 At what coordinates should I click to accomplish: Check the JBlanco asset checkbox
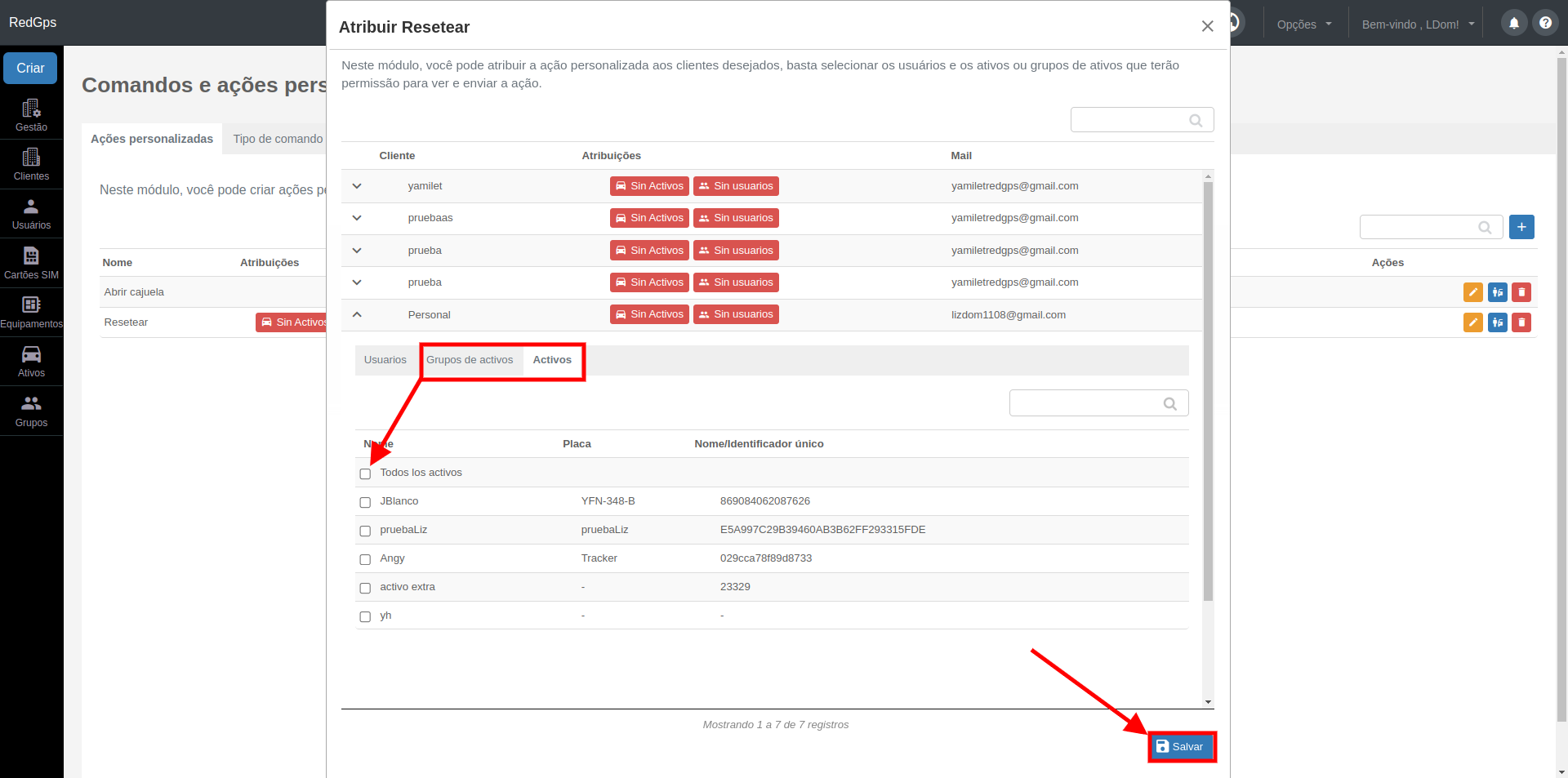pos(365,502)
